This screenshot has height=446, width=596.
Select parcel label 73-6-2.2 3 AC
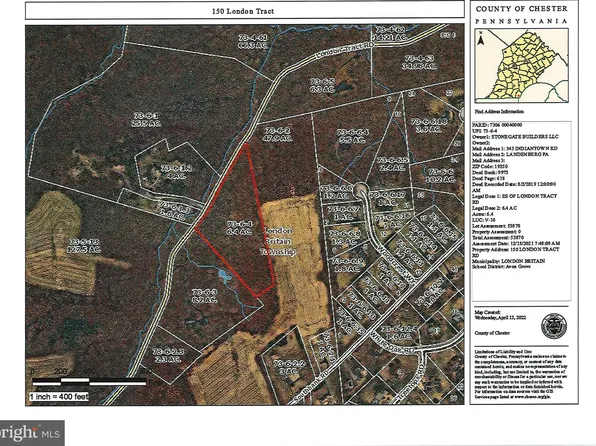(x=290, y=367)
